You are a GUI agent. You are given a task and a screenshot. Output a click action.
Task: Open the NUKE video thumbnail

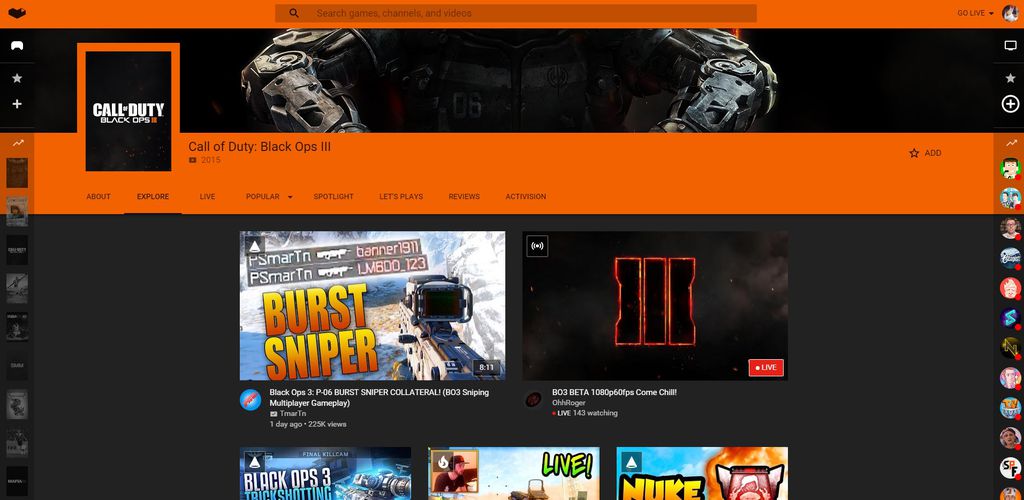[702, 473]
